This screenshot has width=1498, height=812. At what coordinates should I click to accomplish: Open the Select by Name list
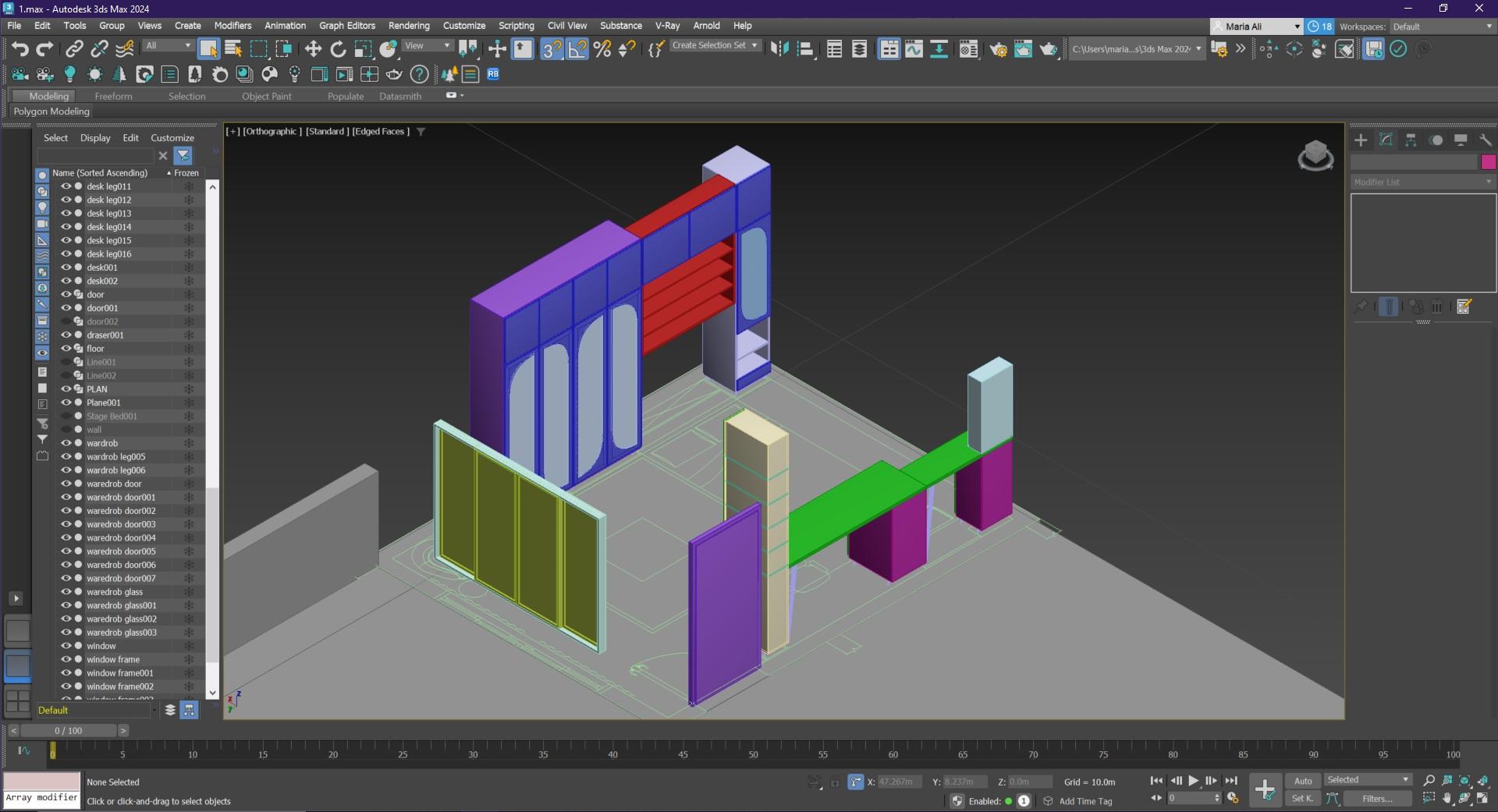point(233,49)
